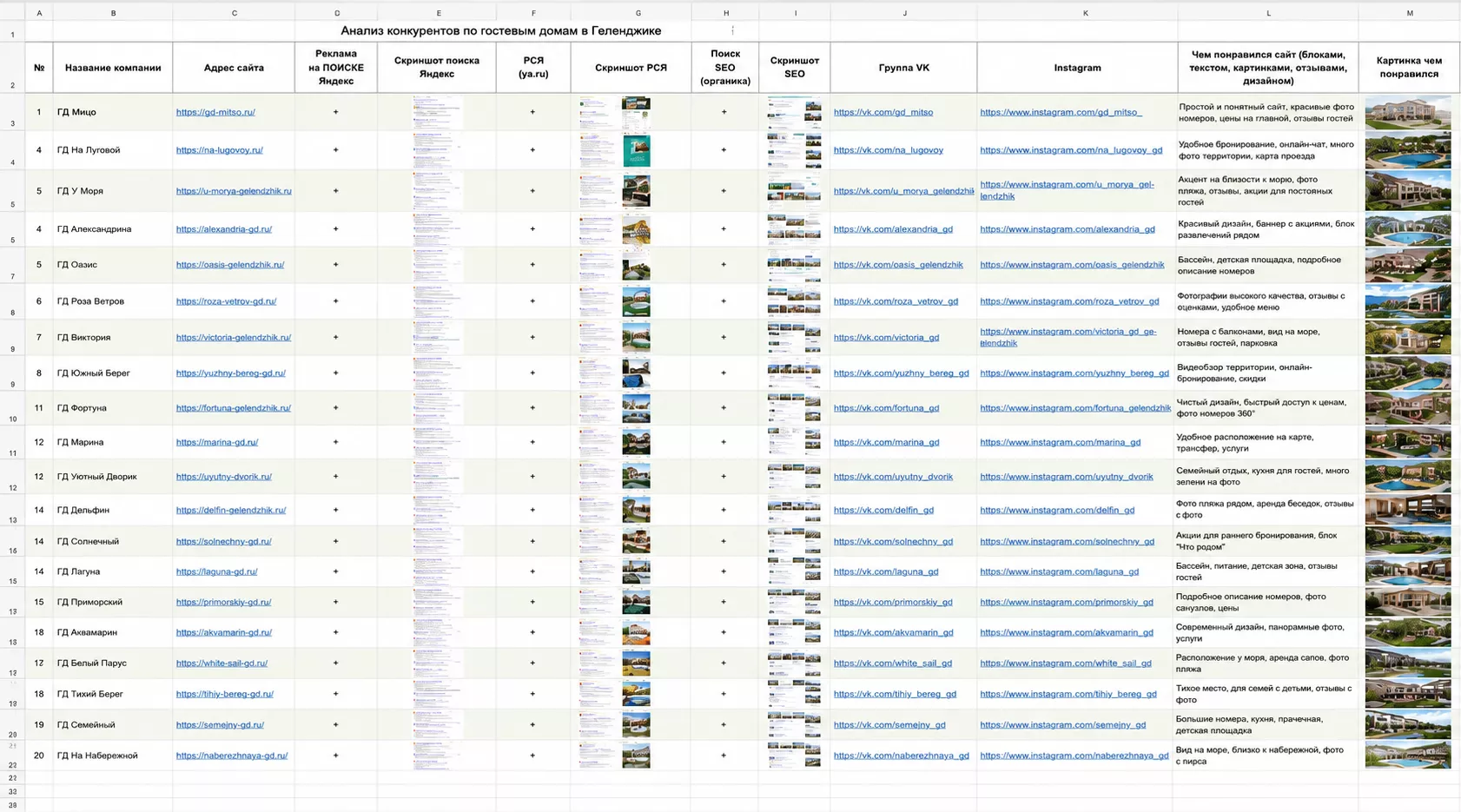Follow the instagram.com/akvamarin_gd link
The height and width of the screenshot is (812, 1461).
pos(1067,633)
